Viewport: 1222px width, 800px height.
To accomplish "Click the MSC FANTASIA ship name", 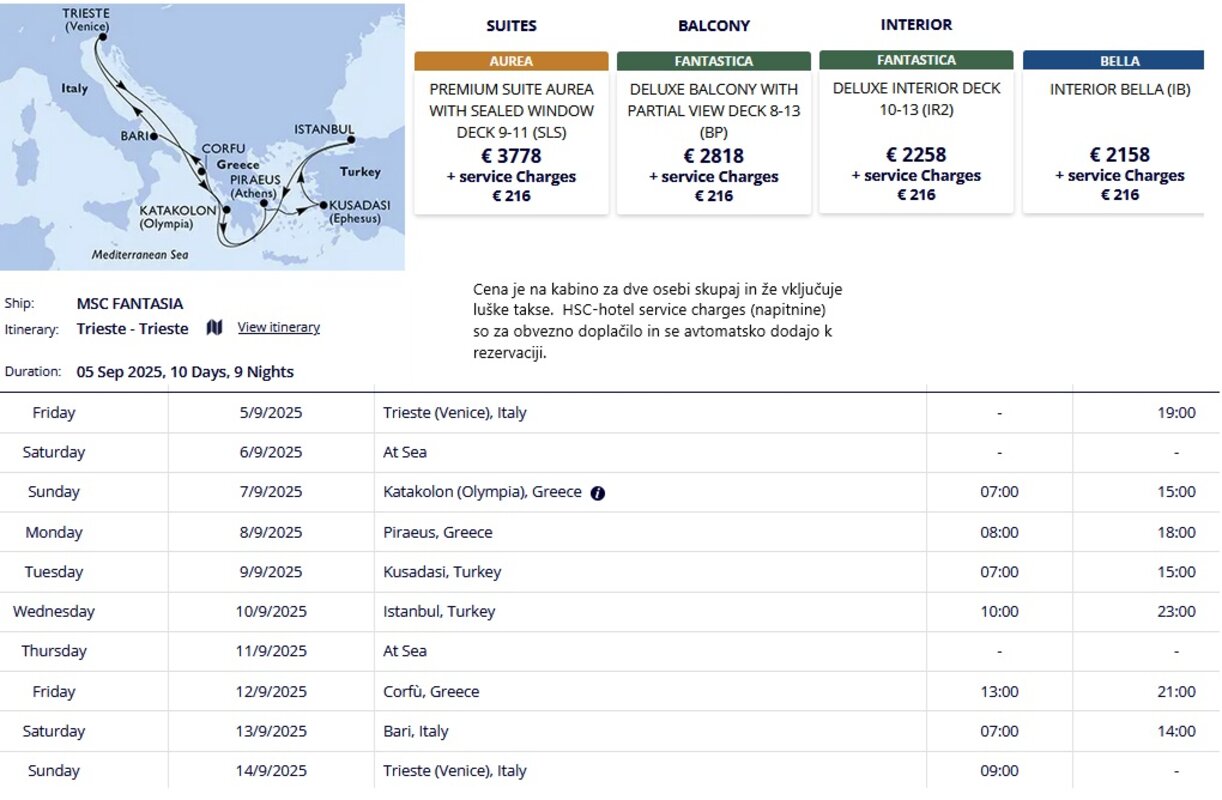I will tap(130, 304).
